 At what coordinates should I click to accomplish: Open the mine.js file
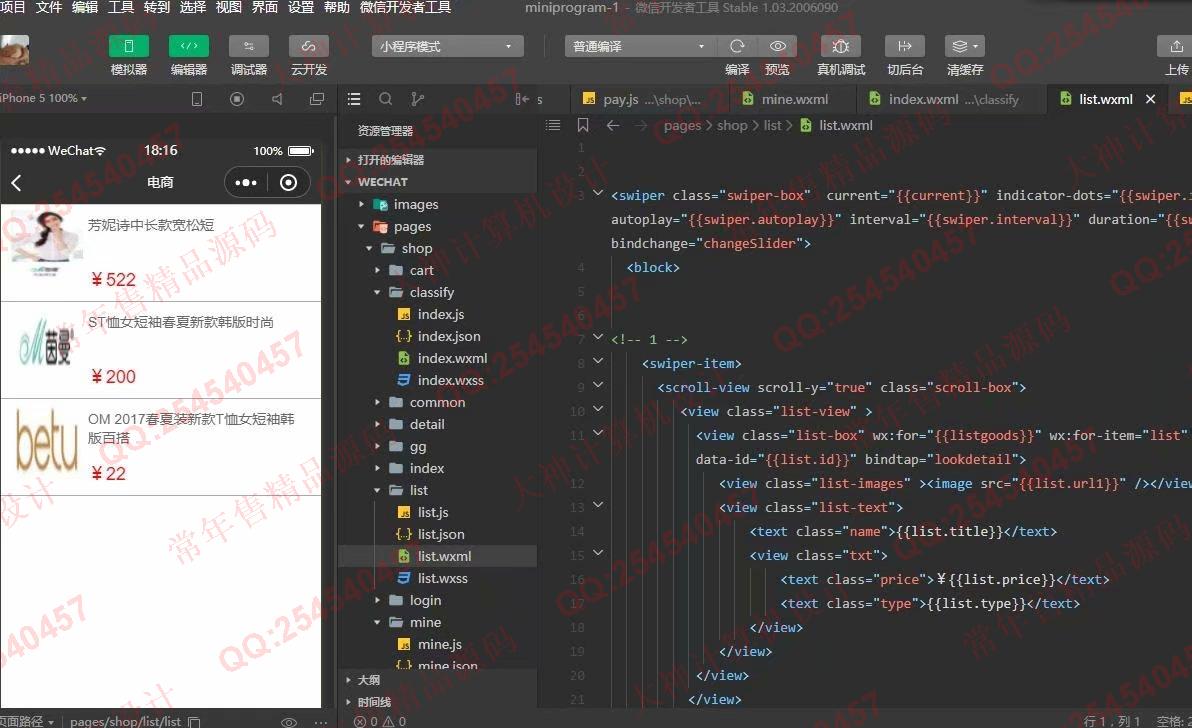click(x=438, y=644)
